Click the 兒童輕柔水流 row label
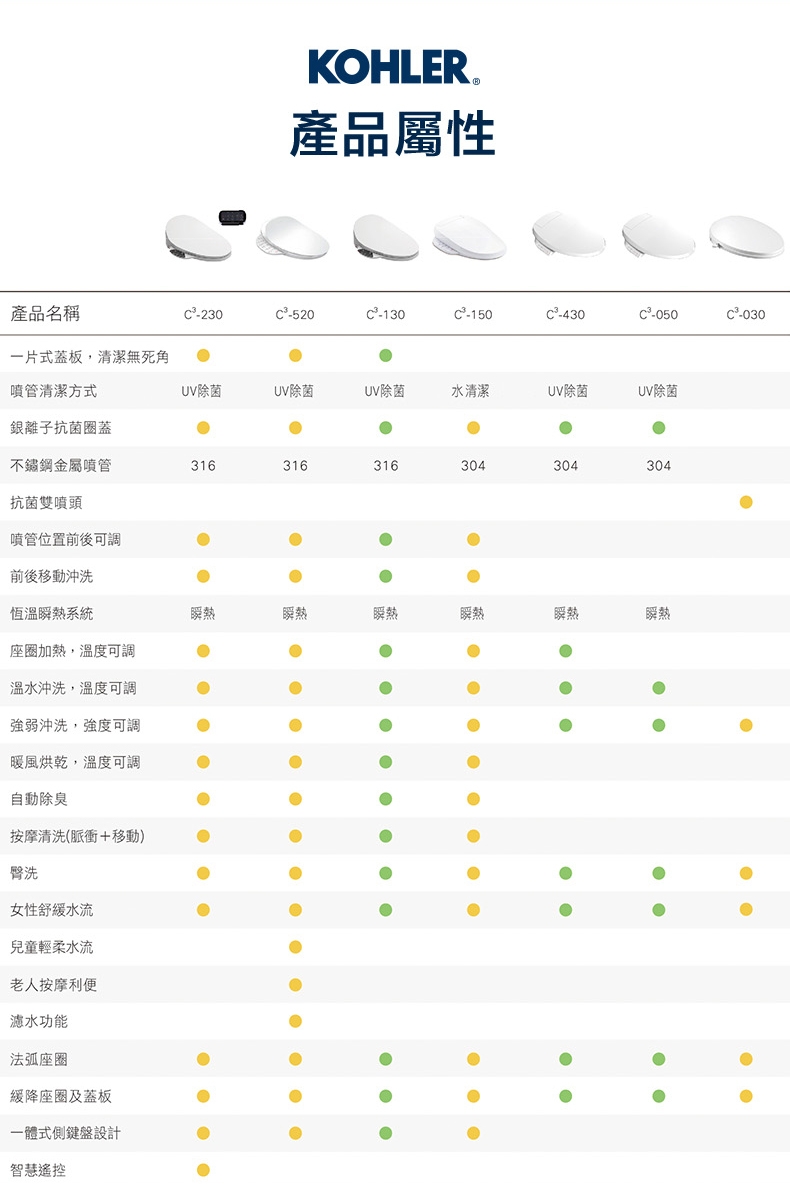790x1187 pixels. (x=52, y=947)
